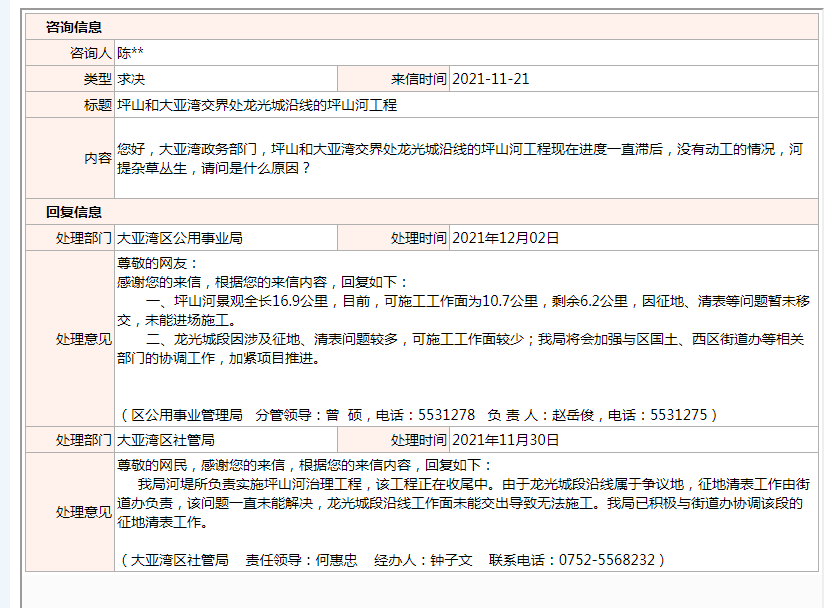
Task: Select the letter date 2021-11-21
Action: pos(491,79)
